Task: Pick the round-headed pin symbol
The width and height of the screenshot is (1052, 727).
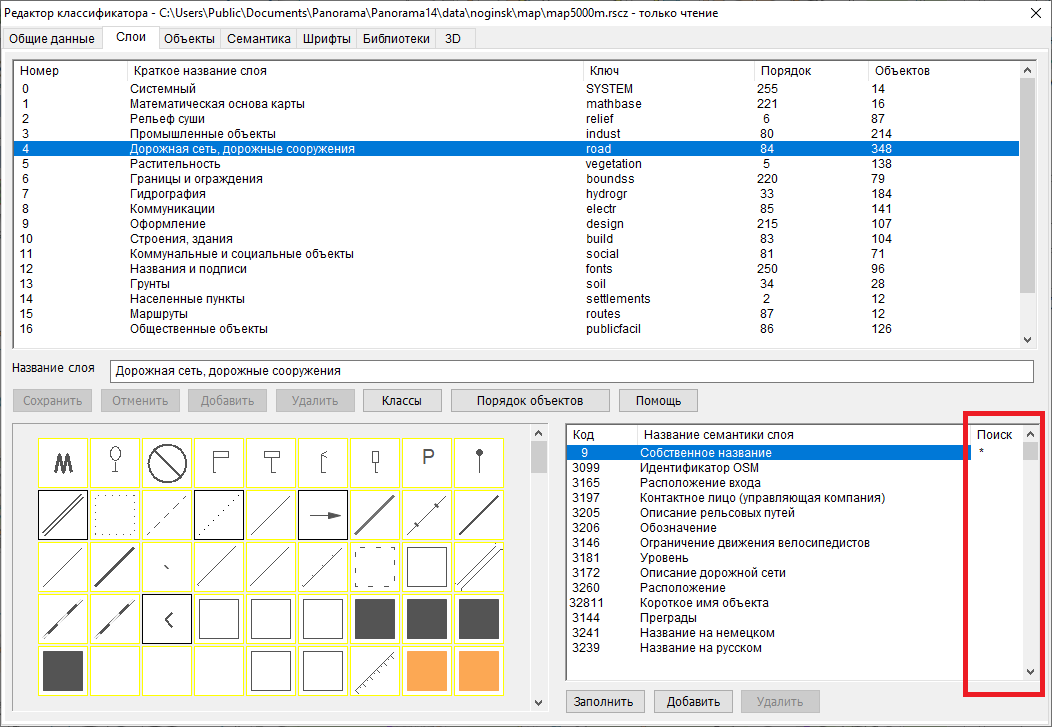Action: (x=480, y=462)
